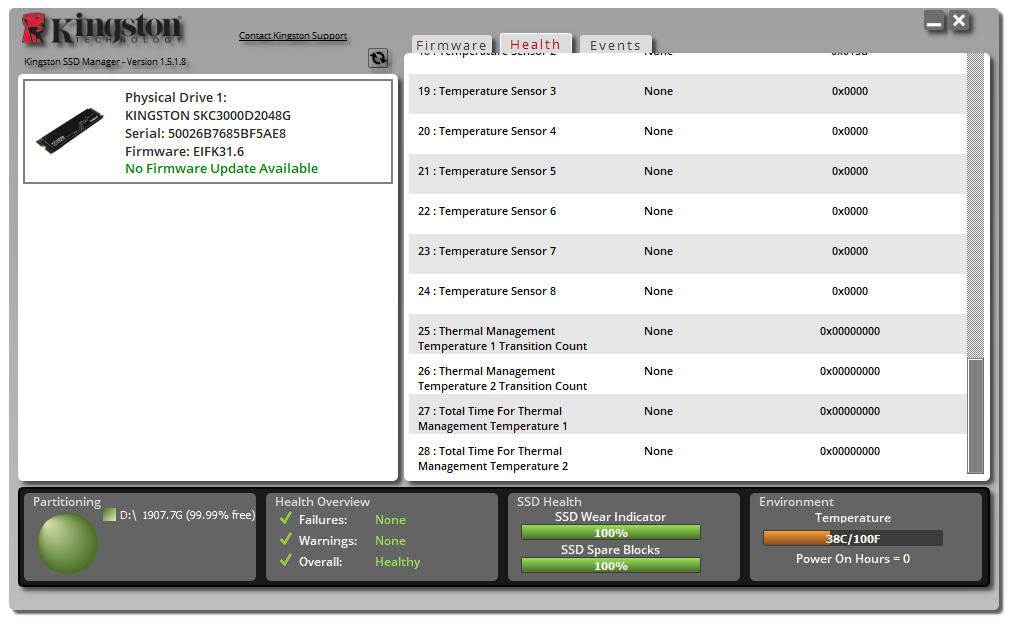Click the Partitioning panel heading

[67, 501]
